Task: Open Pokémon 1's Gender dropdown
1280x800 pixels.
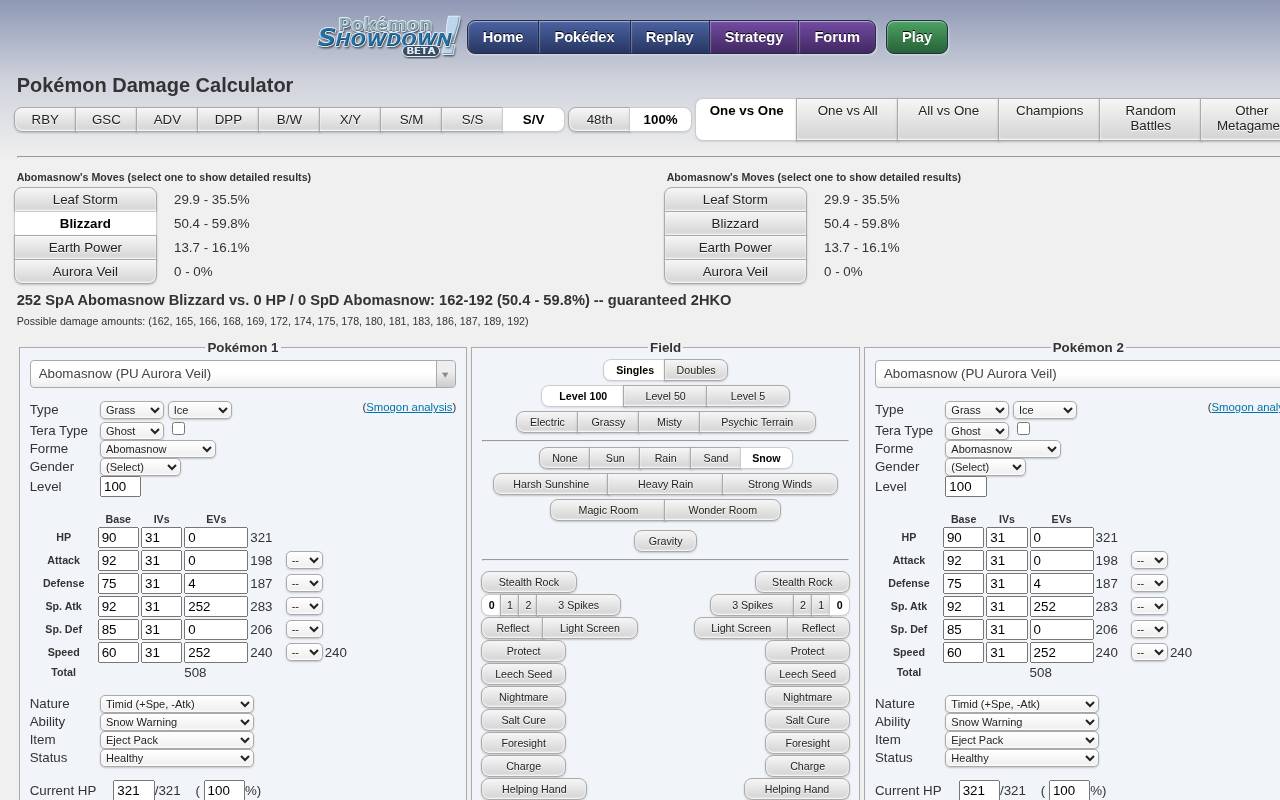Action: pos(140,467)
